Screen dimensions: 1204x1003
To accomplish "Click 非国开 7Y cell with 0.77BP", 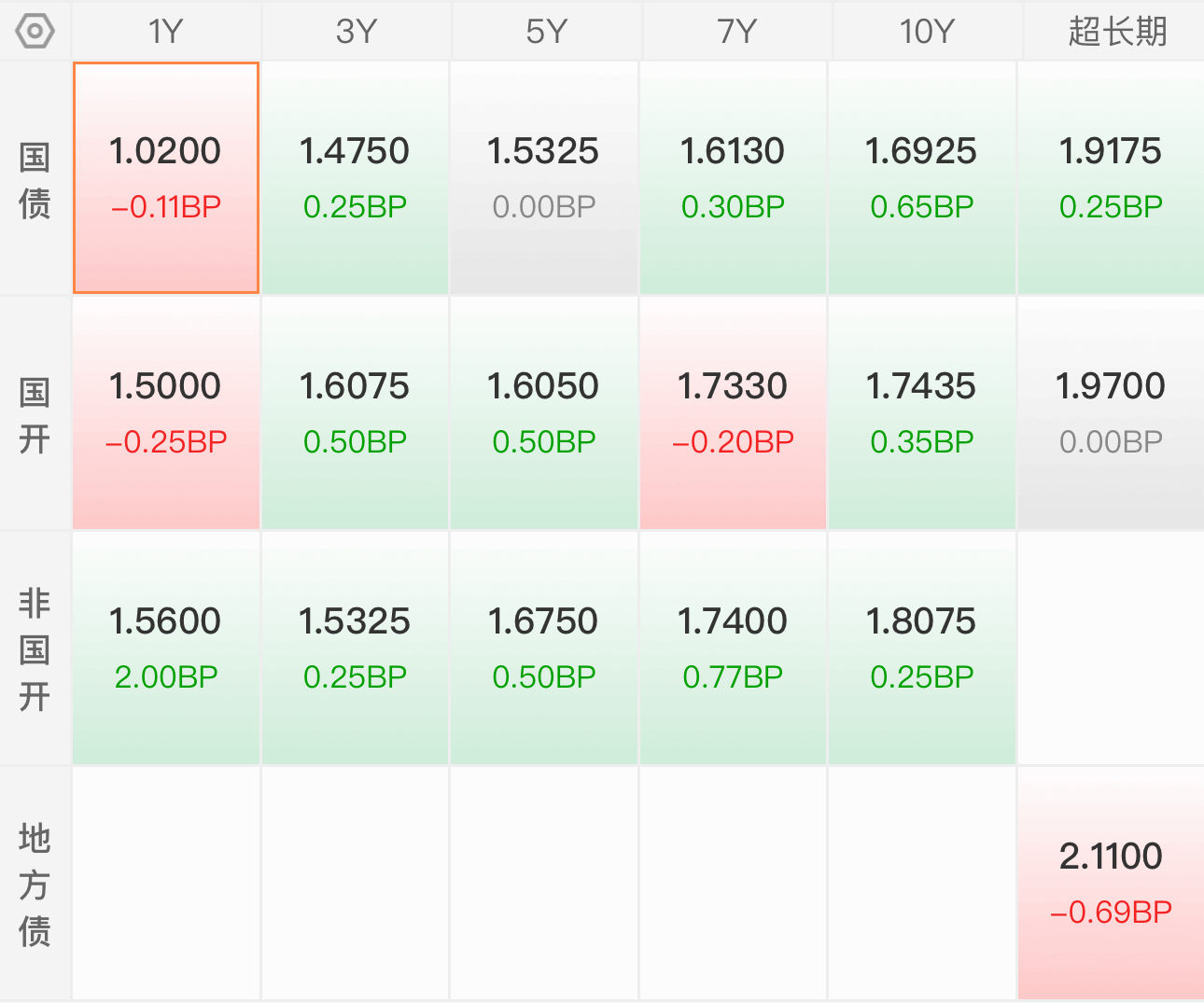I will 733,648.
